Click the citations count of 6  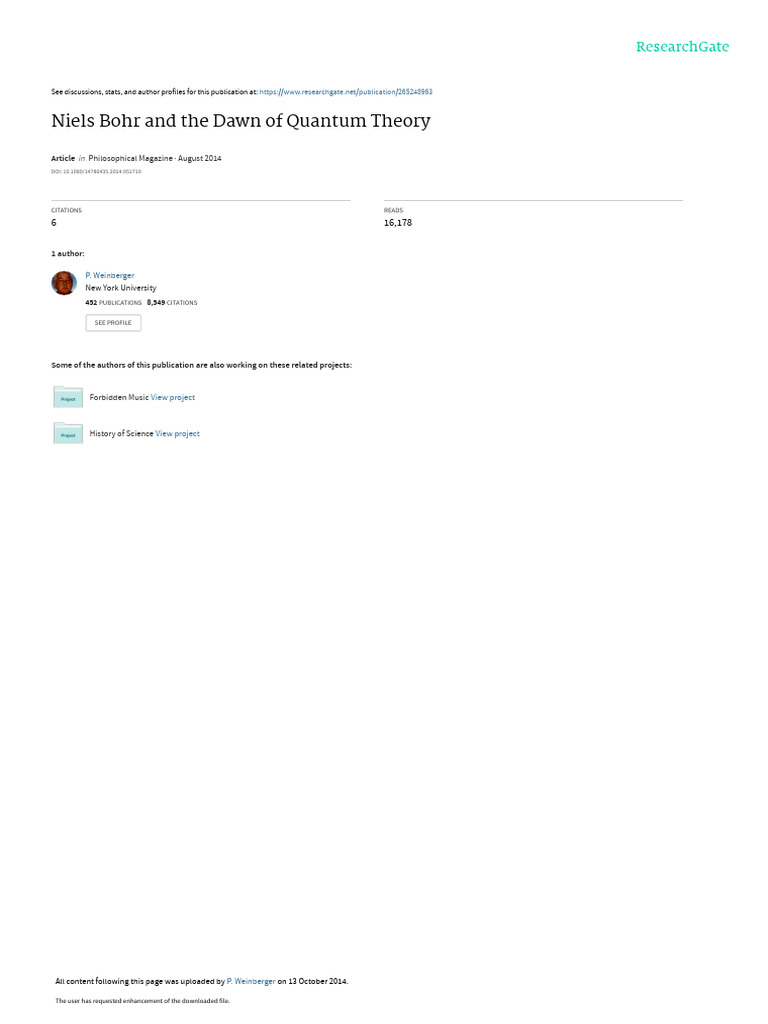click(x=54, y=223)
